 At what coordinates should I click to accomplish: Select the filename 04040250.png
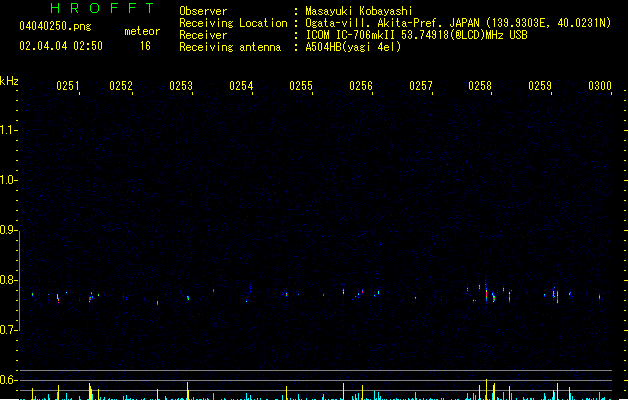pyautogui.click(x=55, y=26)
